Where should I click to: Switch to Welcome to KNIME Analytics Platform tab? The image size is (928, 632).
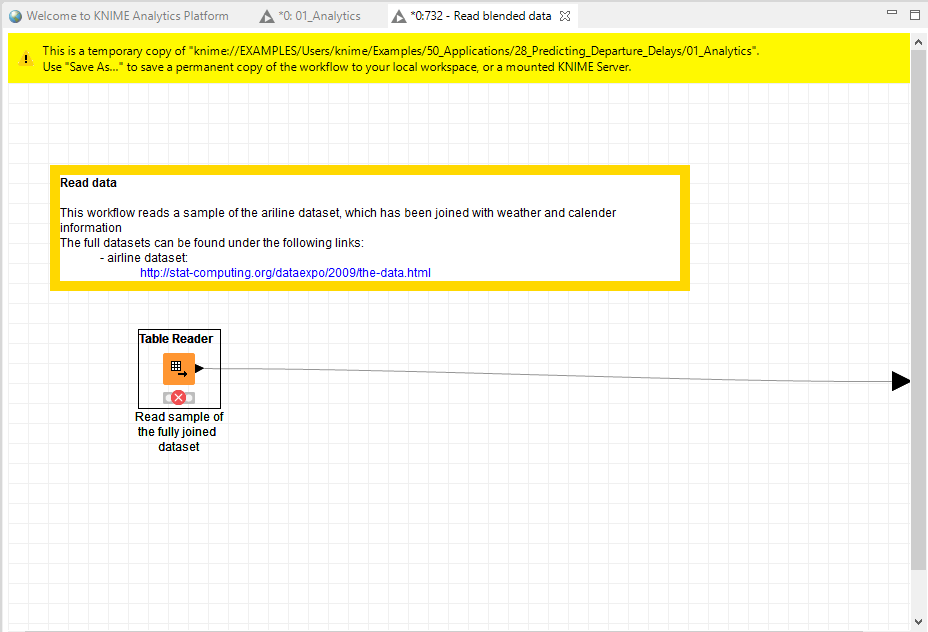tap(119, 16)
